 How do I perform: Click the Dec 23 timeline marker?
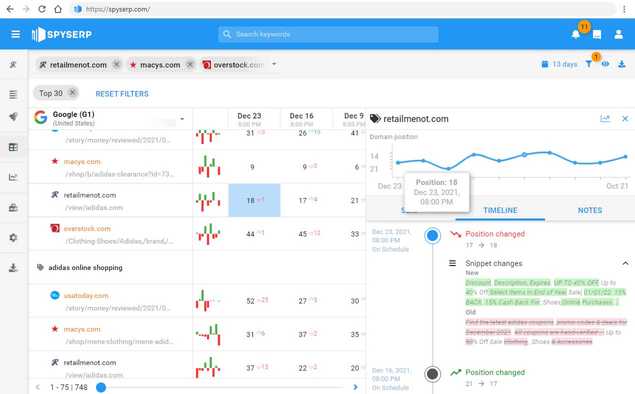pyautogui.click(x=433, y=235)
